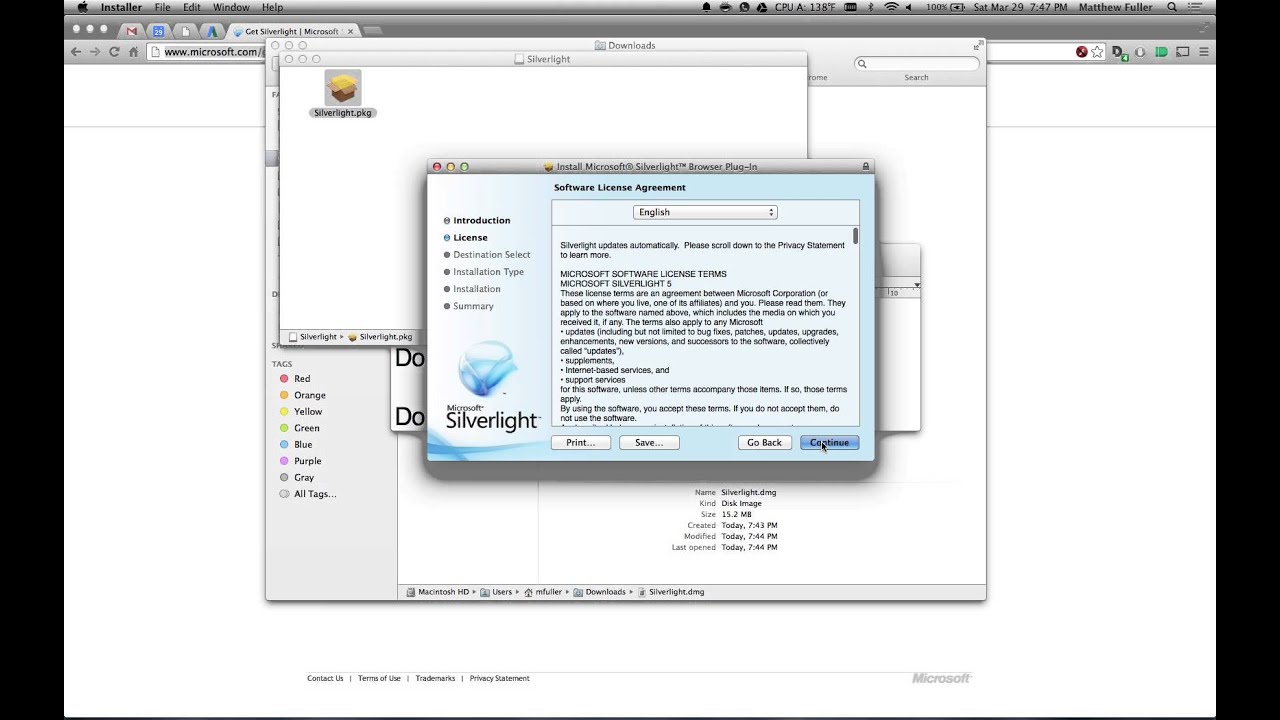Click Users folder in the path bar
The height and width of the screenshot is (720, 1280).
[496, 592]
